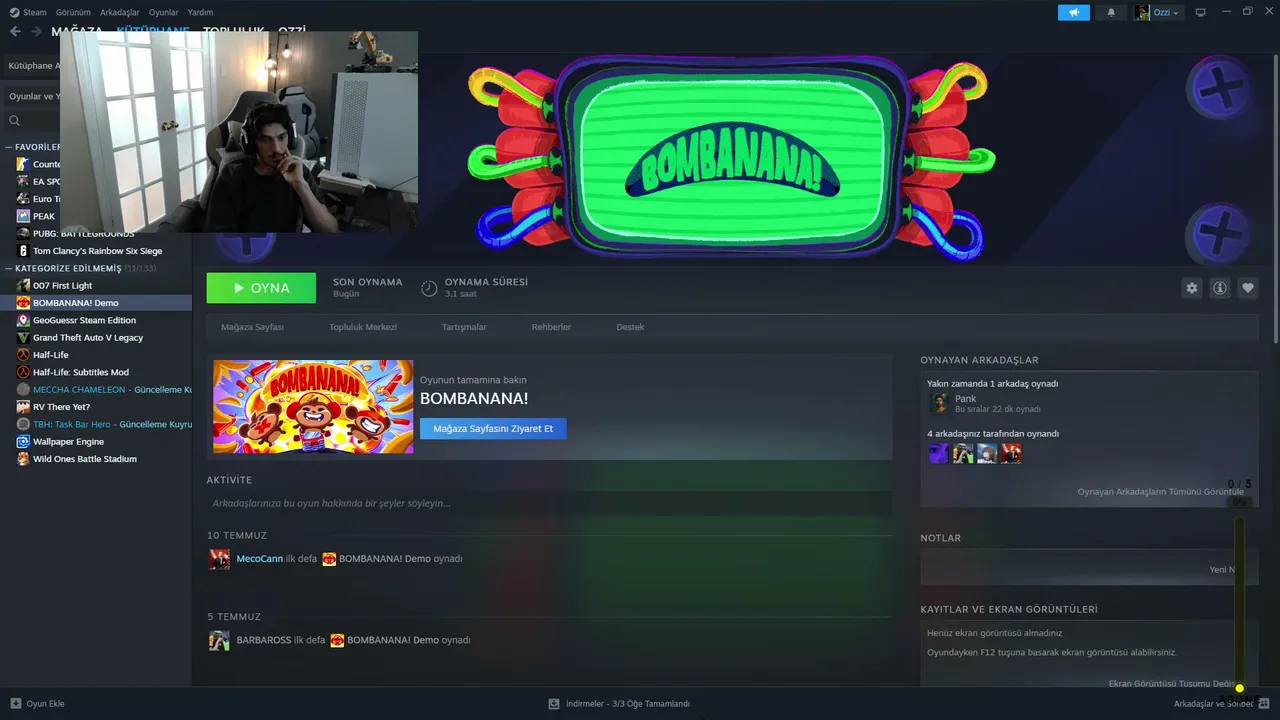The image size is (1280, 720).
Task: Click the Half-Life game icon
Action: click(23, 355)
